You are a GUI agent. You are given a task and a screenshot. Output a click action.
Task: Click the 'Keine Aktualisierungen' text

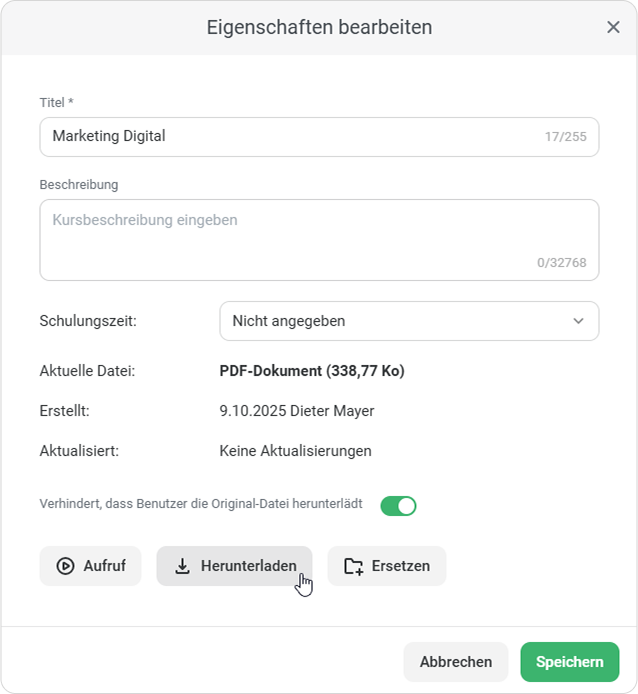click(x=295, y=451)
